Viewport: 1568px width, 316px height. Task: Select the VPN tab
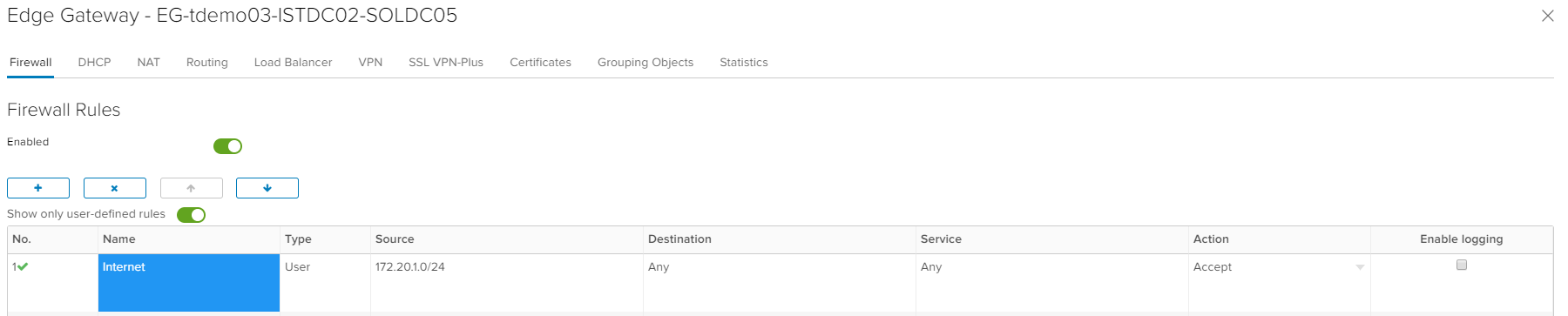click(x=370, y=63)
